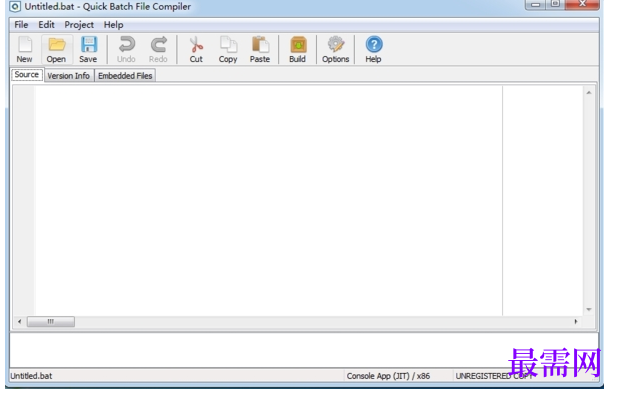Screen dimensions: 620x394
Task: Copy selected text via toolbar
Action: 228,49
